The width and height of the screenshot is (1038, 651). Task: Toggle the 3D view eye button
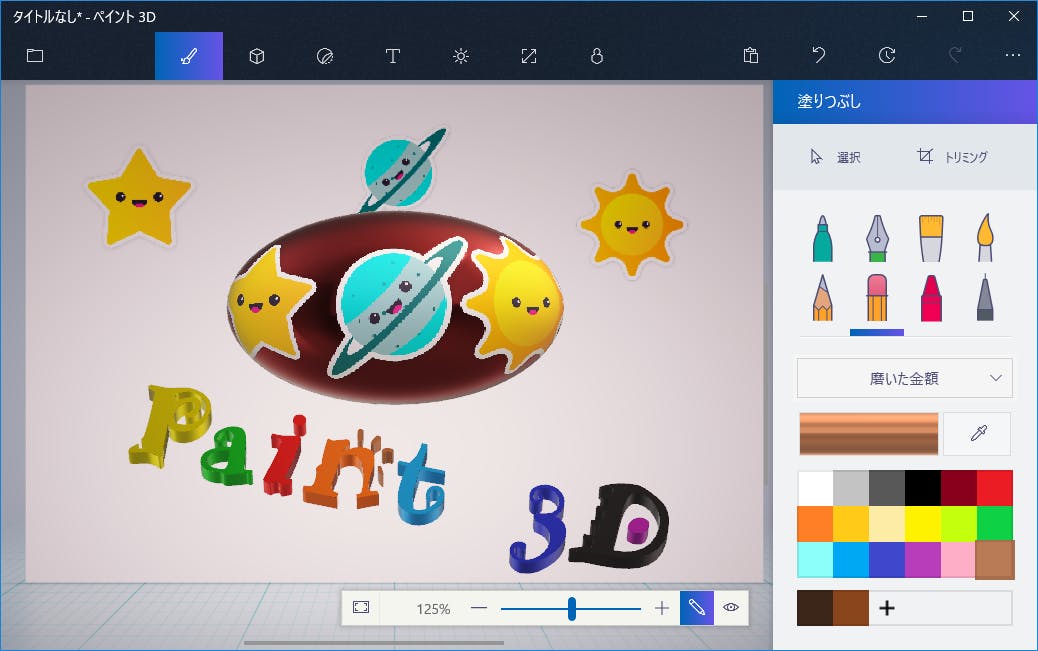click(731, 607)
